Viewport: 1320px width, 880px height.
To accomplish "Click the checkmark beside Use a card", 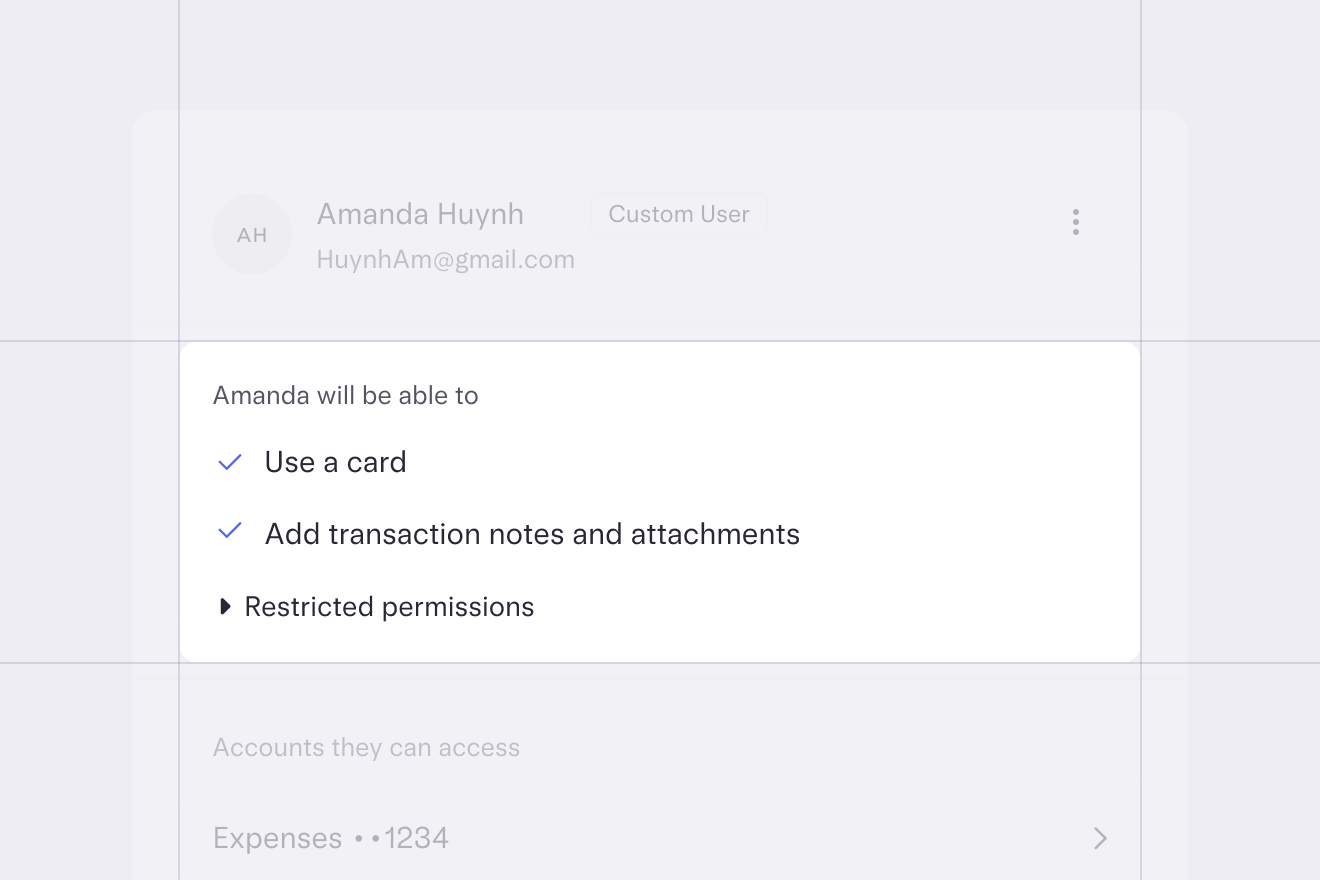I will click(230, 462).
